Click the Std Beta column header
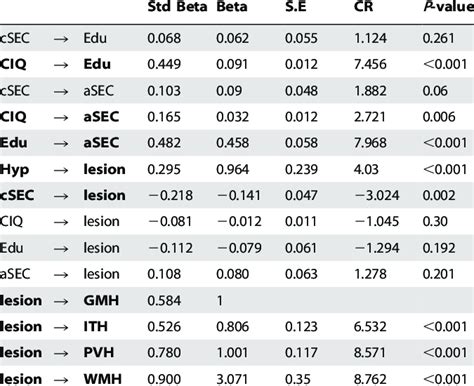 (x=177, y=7)
